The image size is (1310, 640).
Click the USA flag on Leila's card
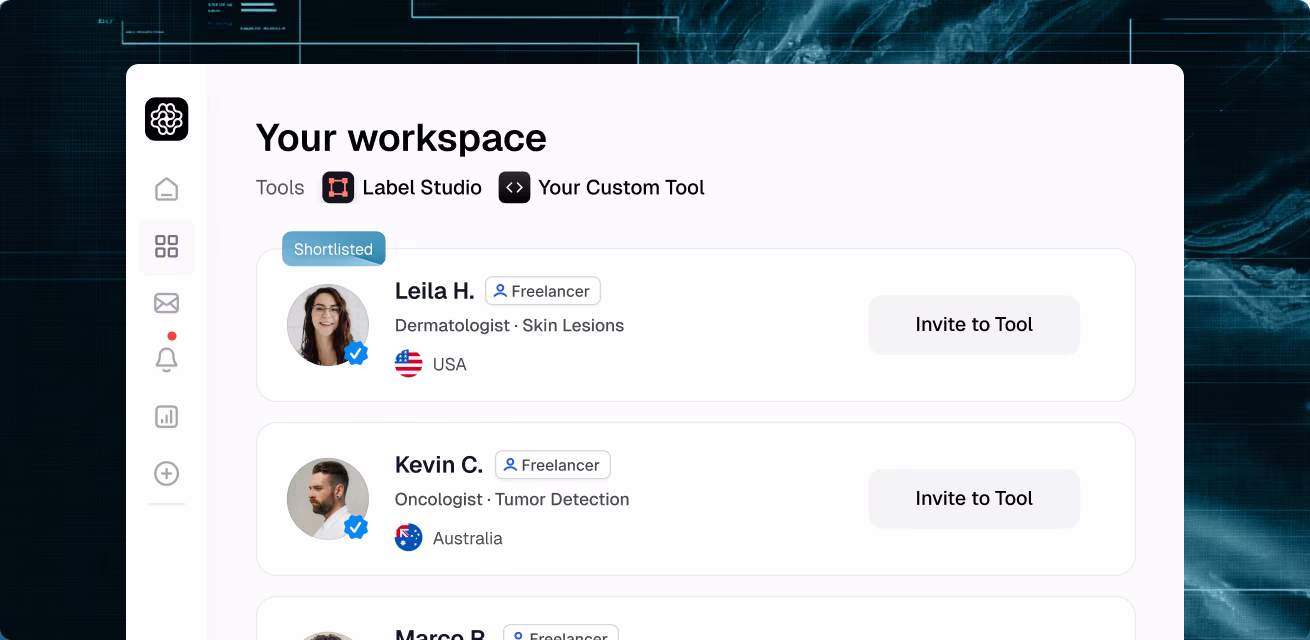coord(408,364)
